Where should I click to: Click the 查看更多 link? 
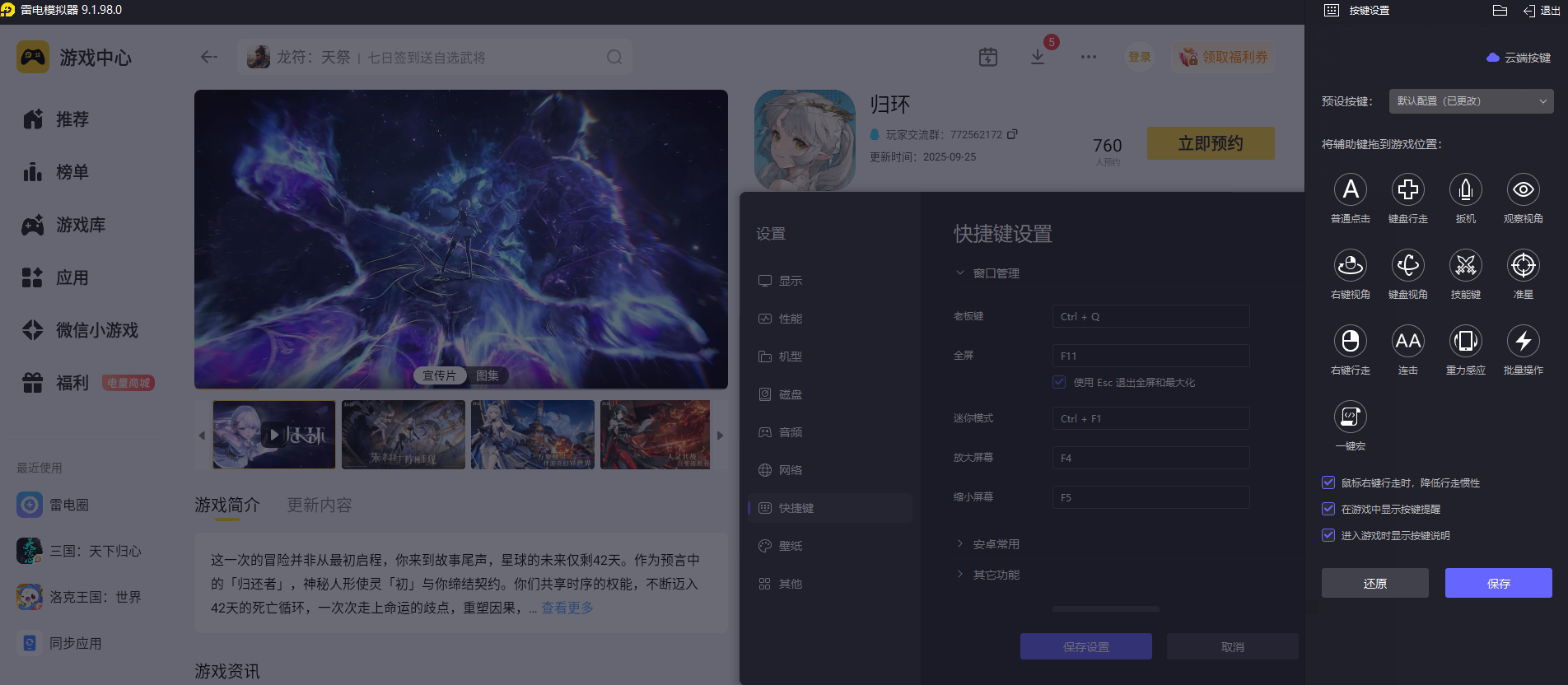567,608
